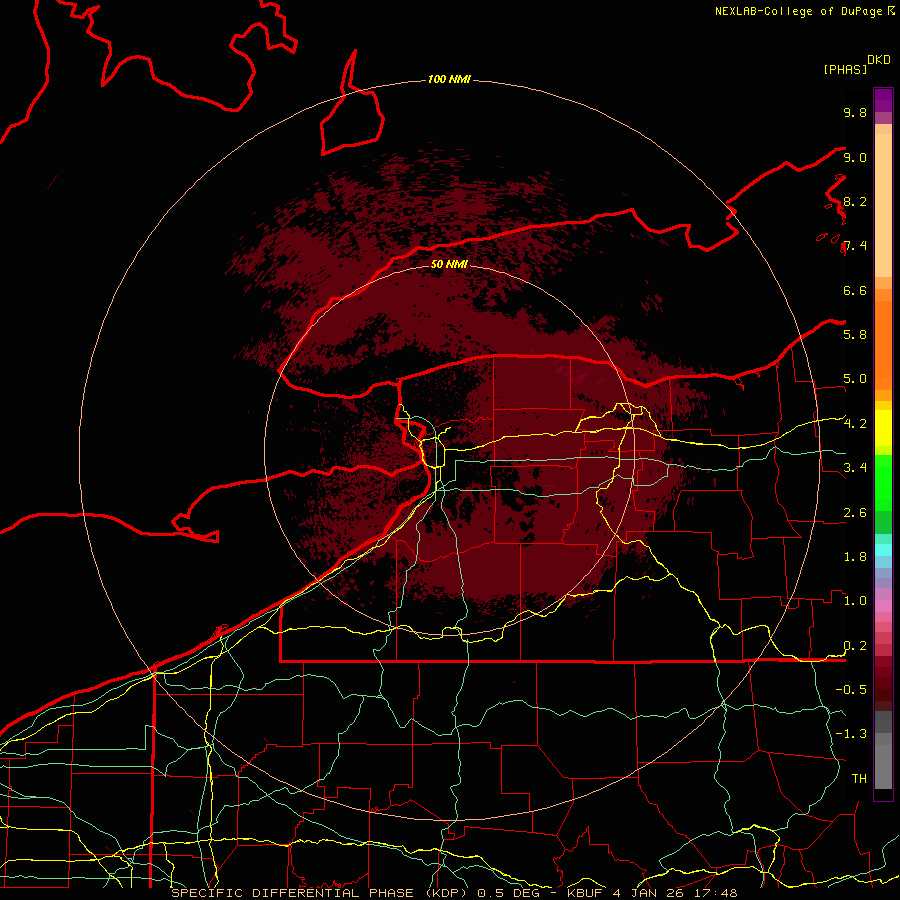Viewport: 900px width, 900px height.
Task: Click the 2.6 value on the scale
Action: (855, 513)
